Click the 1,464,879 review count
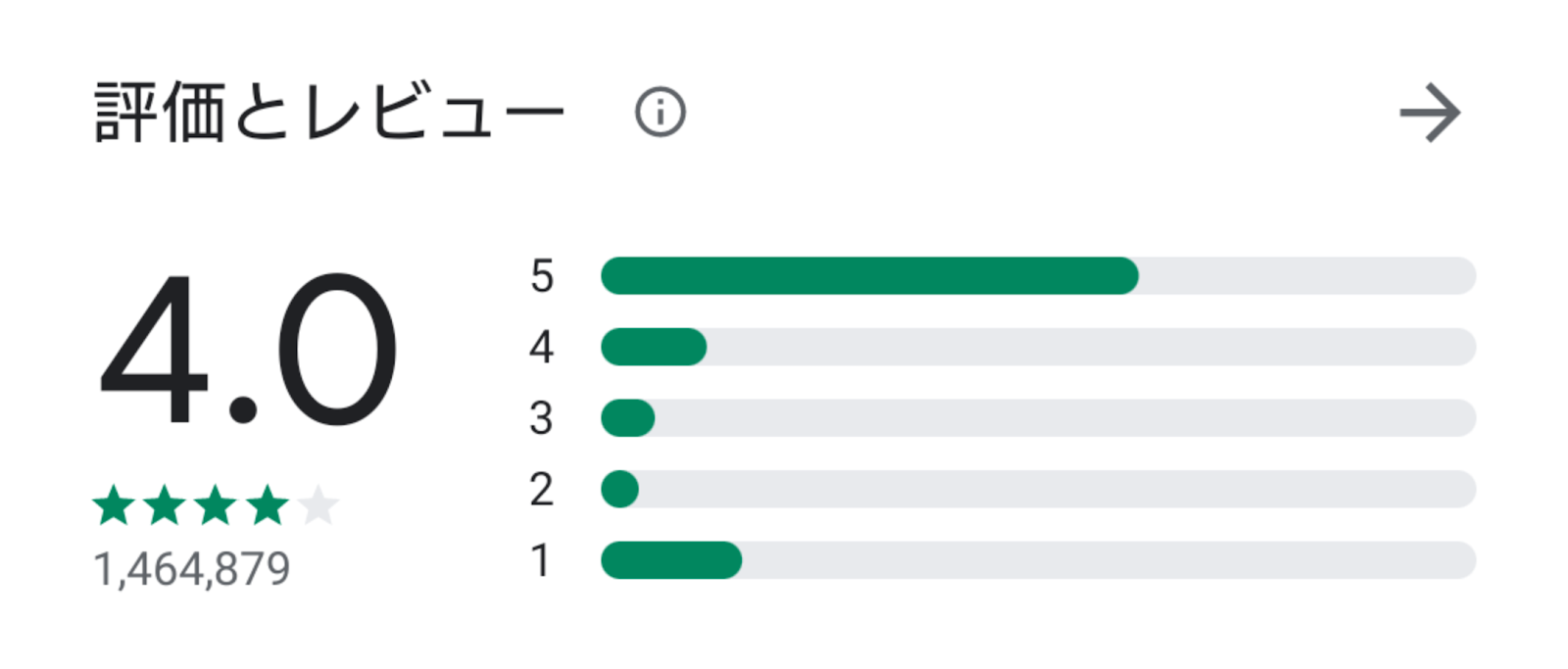The image size is (1568, 669). coord(191,569)
